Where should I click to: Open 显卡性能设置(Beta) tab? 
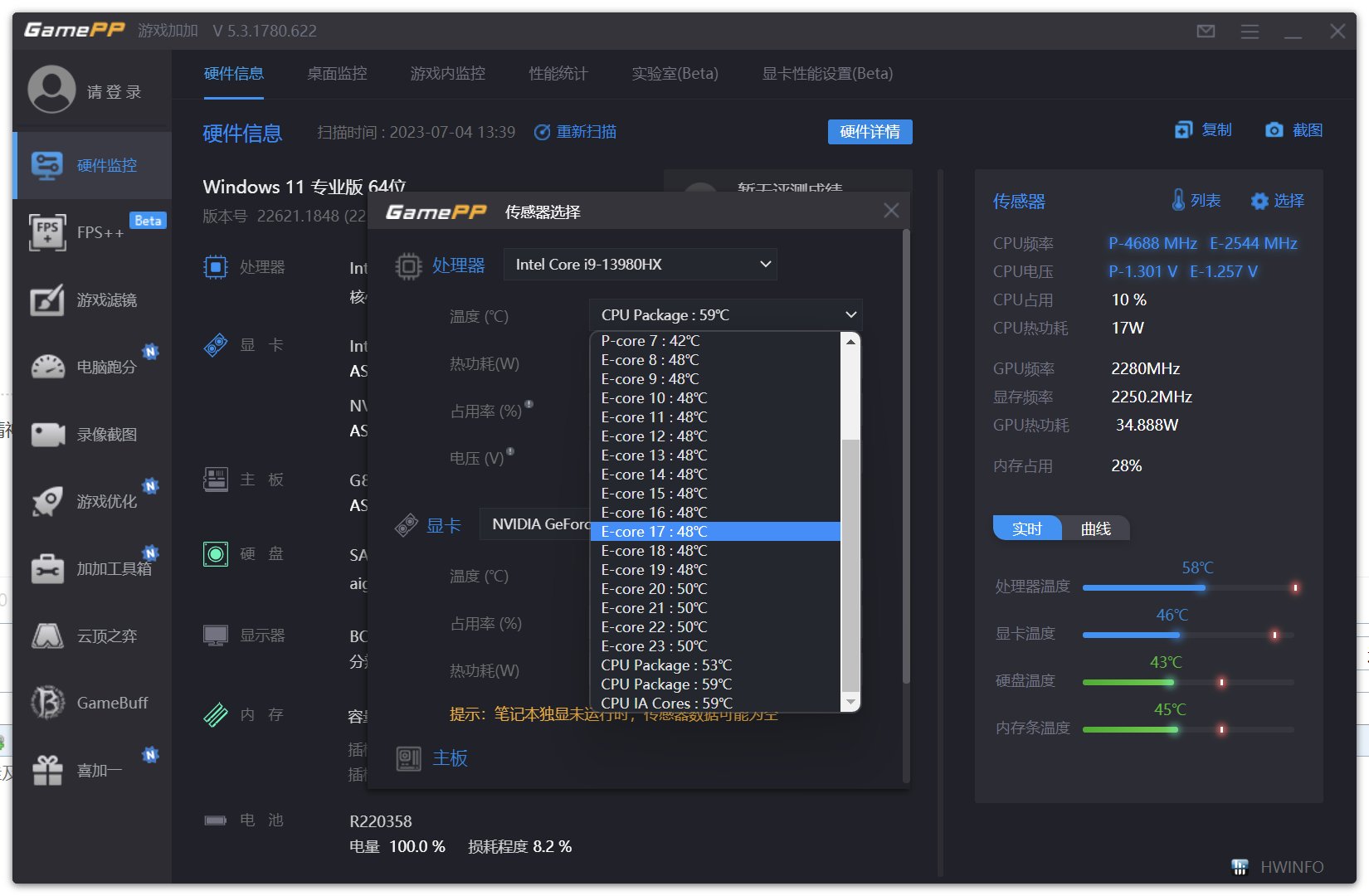coord(827,74)
